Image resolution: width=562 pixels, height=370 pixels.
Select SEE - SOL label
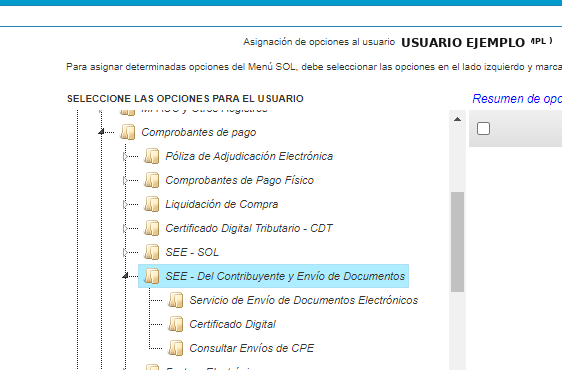192,252
